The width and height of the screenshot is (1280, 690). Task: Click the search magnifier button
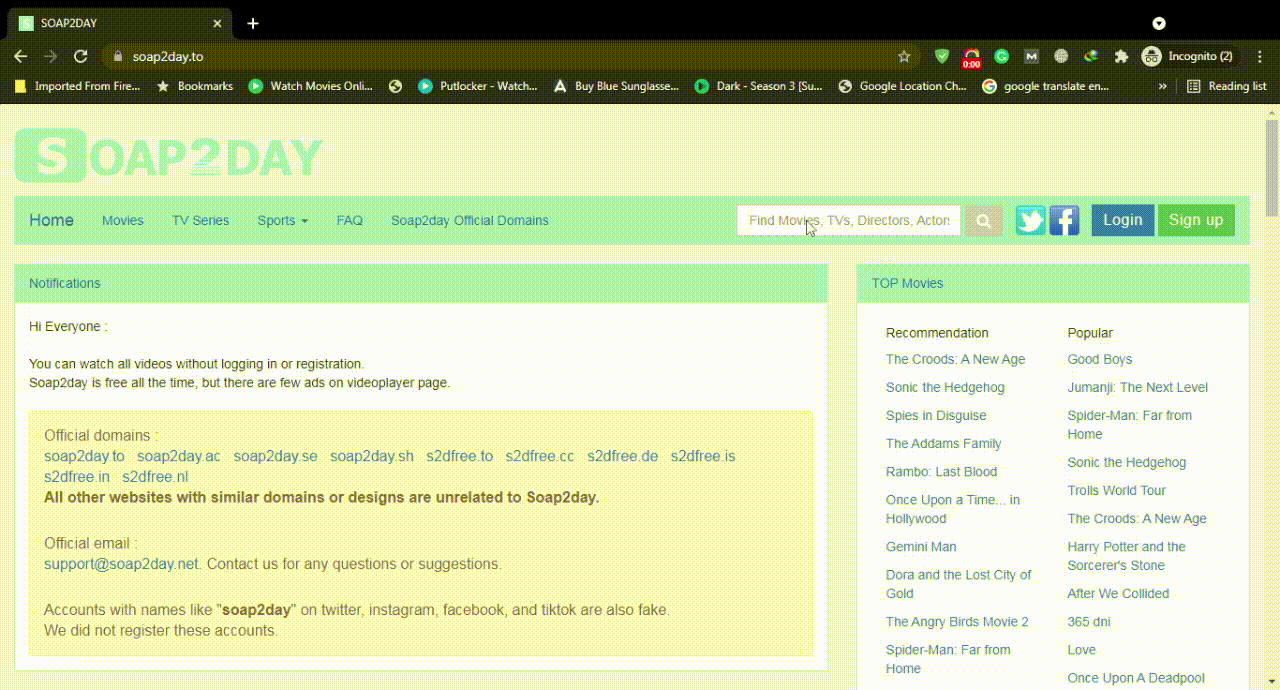[983, 221]
